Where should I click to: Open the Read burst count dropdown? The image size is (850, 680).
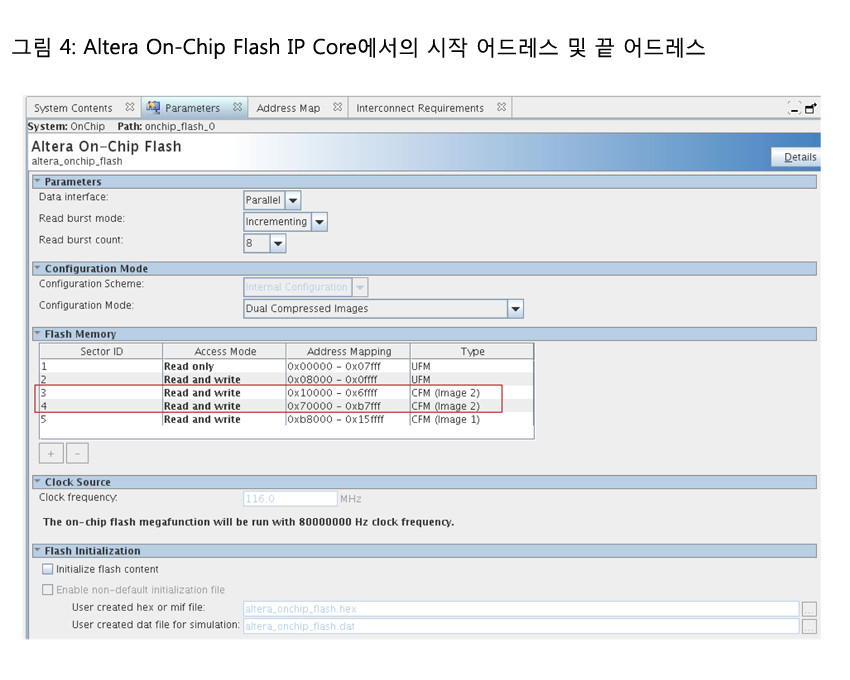[x=277, y=243]
